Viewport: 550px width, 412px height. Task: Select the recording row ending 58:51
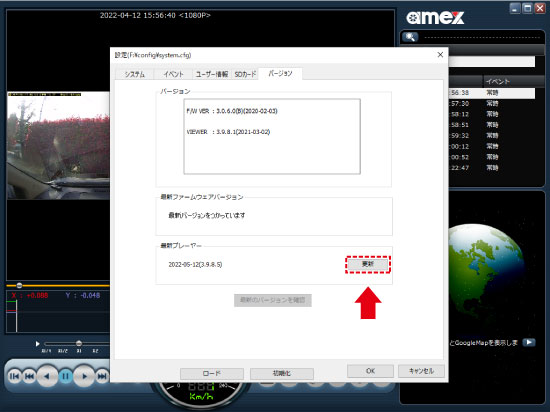click(492, 125)
